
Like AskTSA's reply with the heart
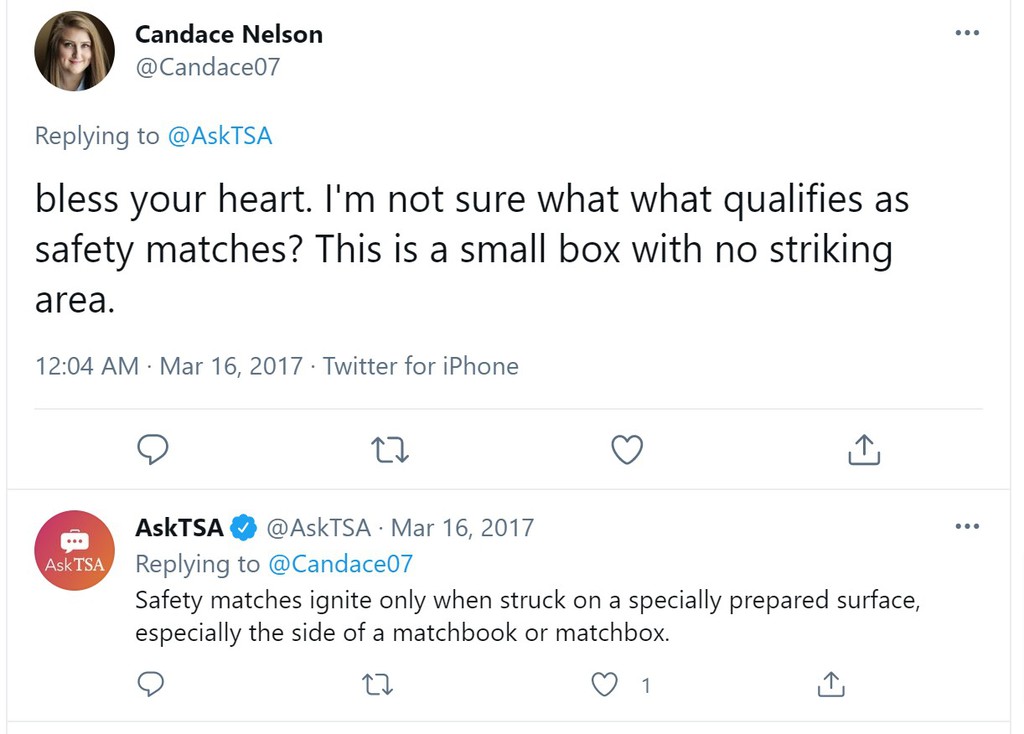604,684
